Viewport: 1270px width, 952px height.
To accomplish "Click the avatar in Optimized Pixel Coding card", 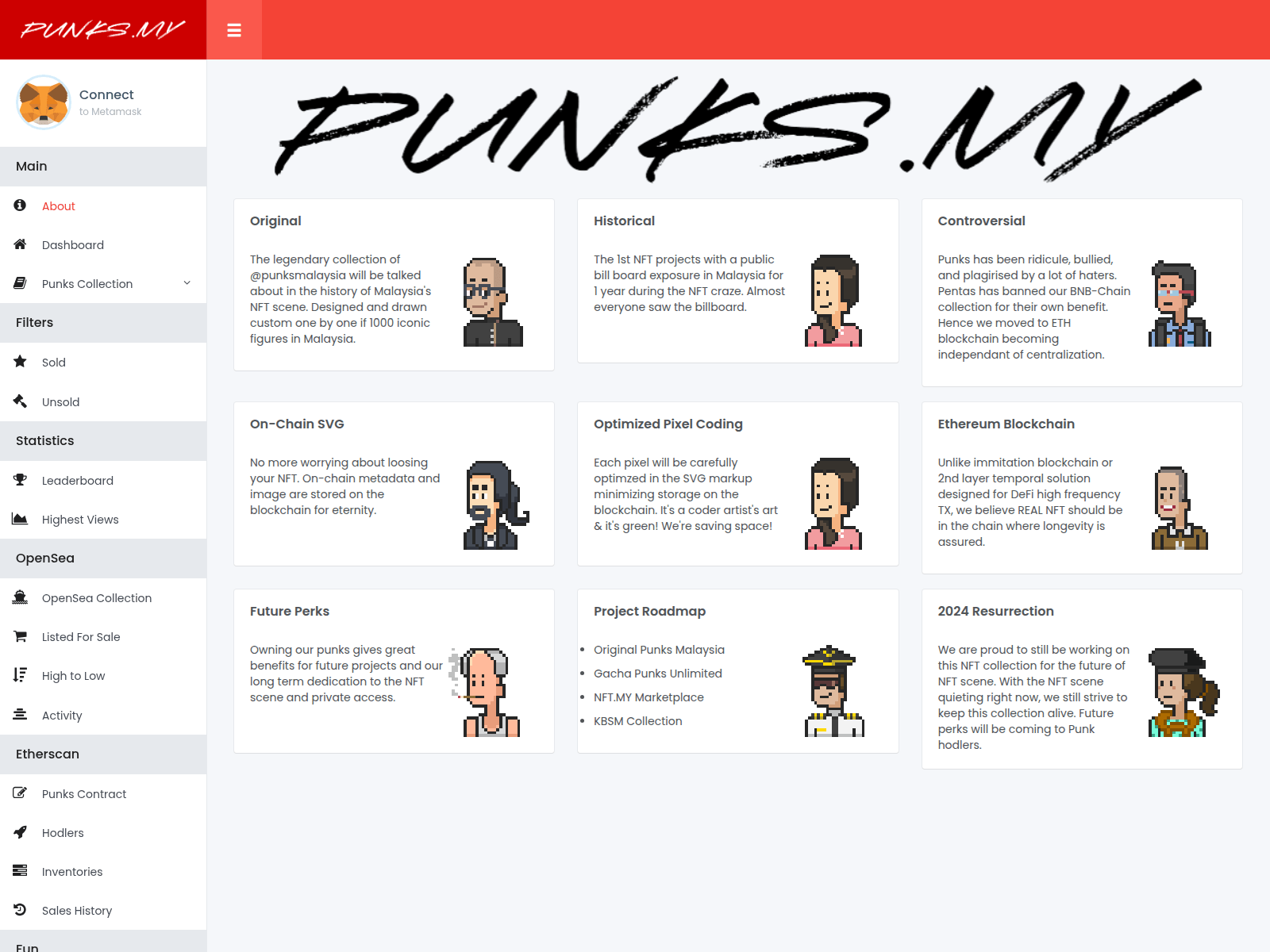I will pos(833,504).
